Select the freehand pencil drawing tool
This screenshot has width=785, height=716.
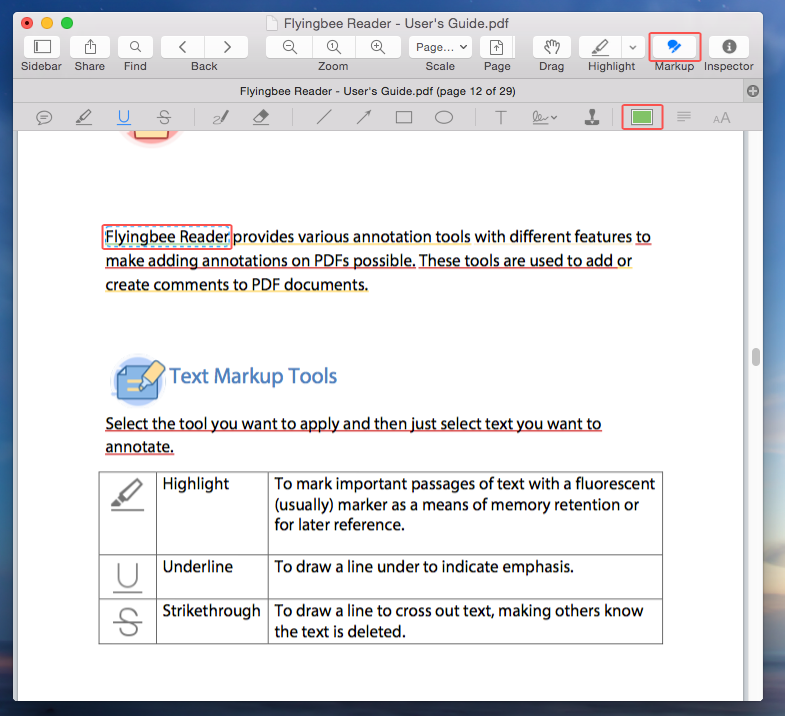tap(221, 118)
